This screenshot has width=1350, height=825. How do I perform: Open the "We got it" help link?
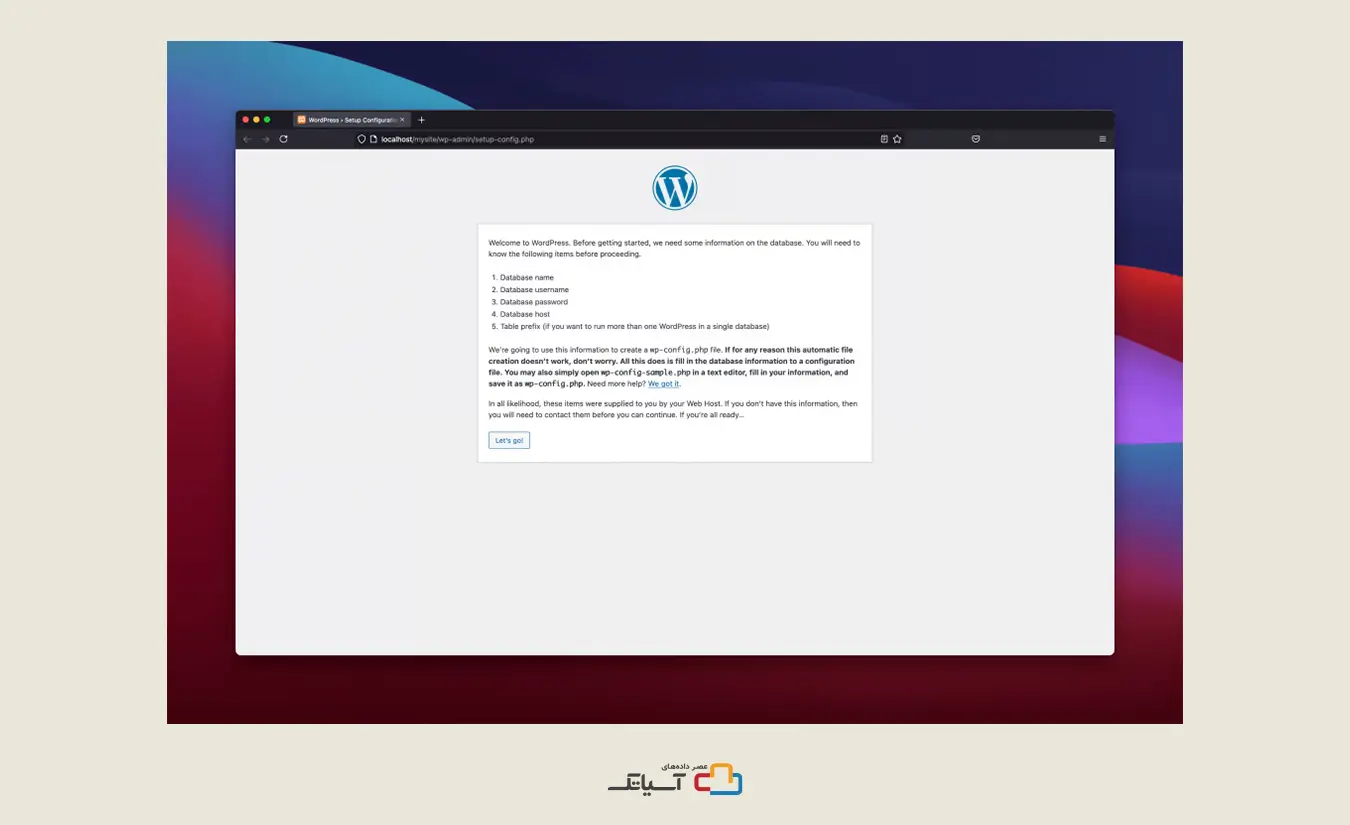pyautogui.click(x=663, y=384)
